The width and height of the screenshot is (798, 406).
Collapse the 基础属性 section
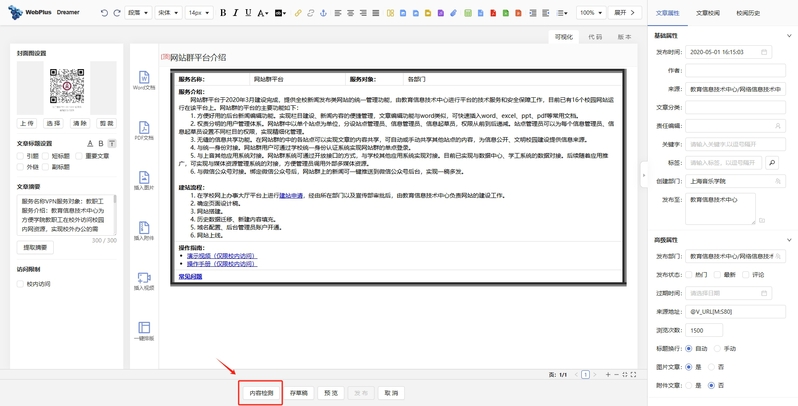pyautogui.click(x=789, y=36)
